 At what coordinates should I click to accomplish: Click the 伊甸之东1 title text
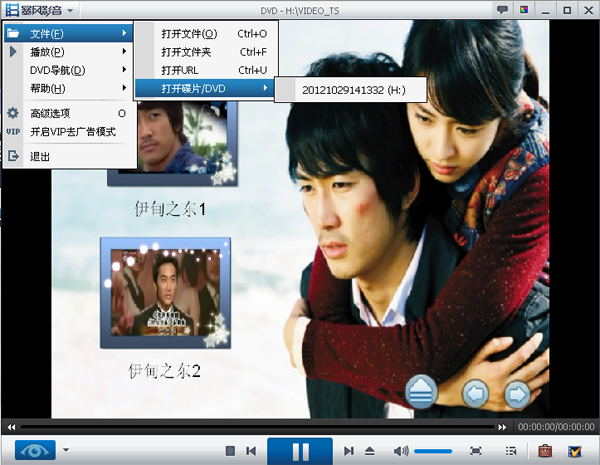[170, 209]
